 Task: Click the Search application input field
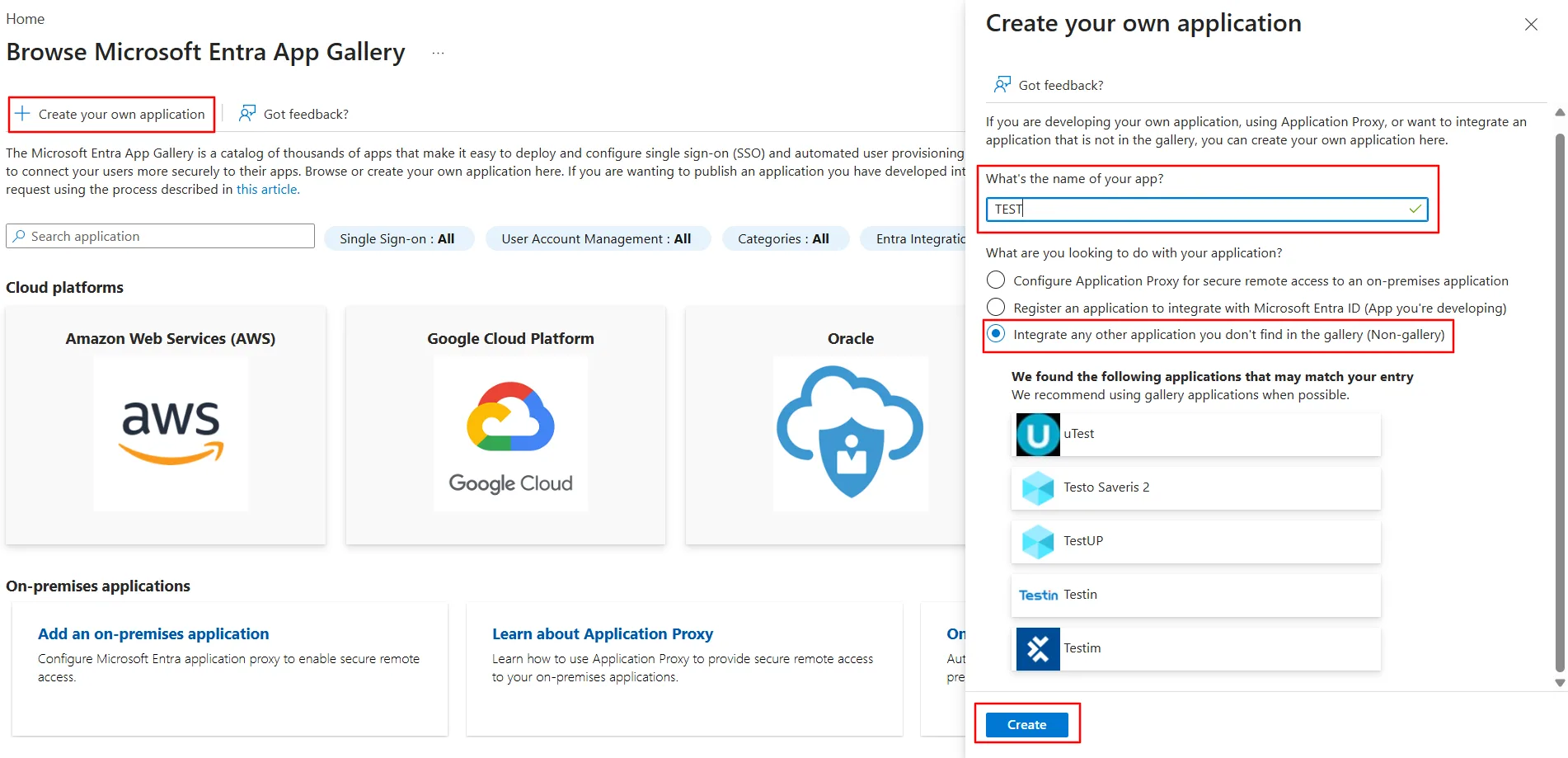(161, 236)
